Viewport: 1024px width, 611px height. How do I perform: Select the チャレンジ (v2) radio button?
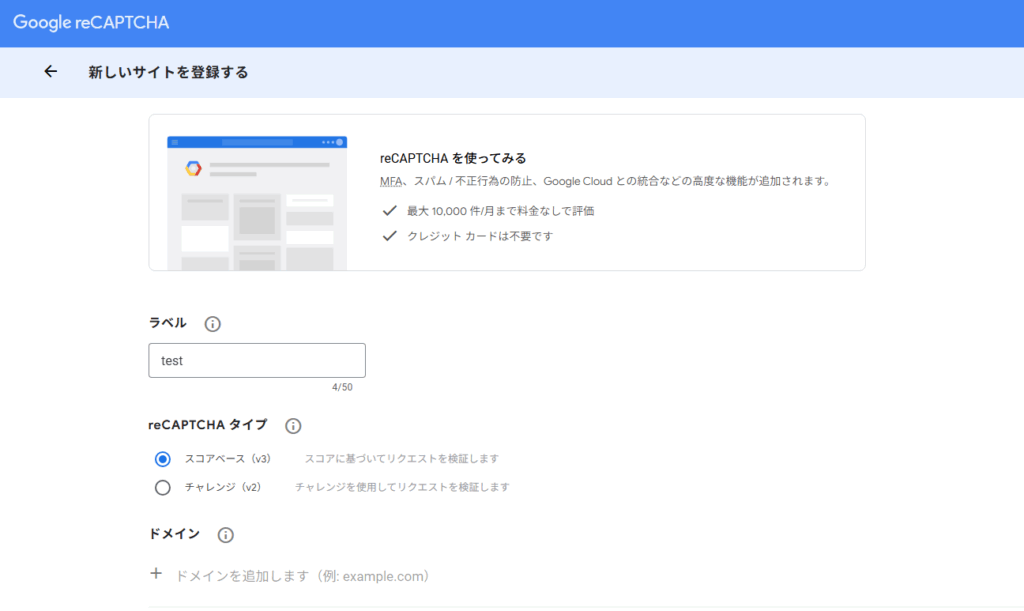click(x=163, y=488)
